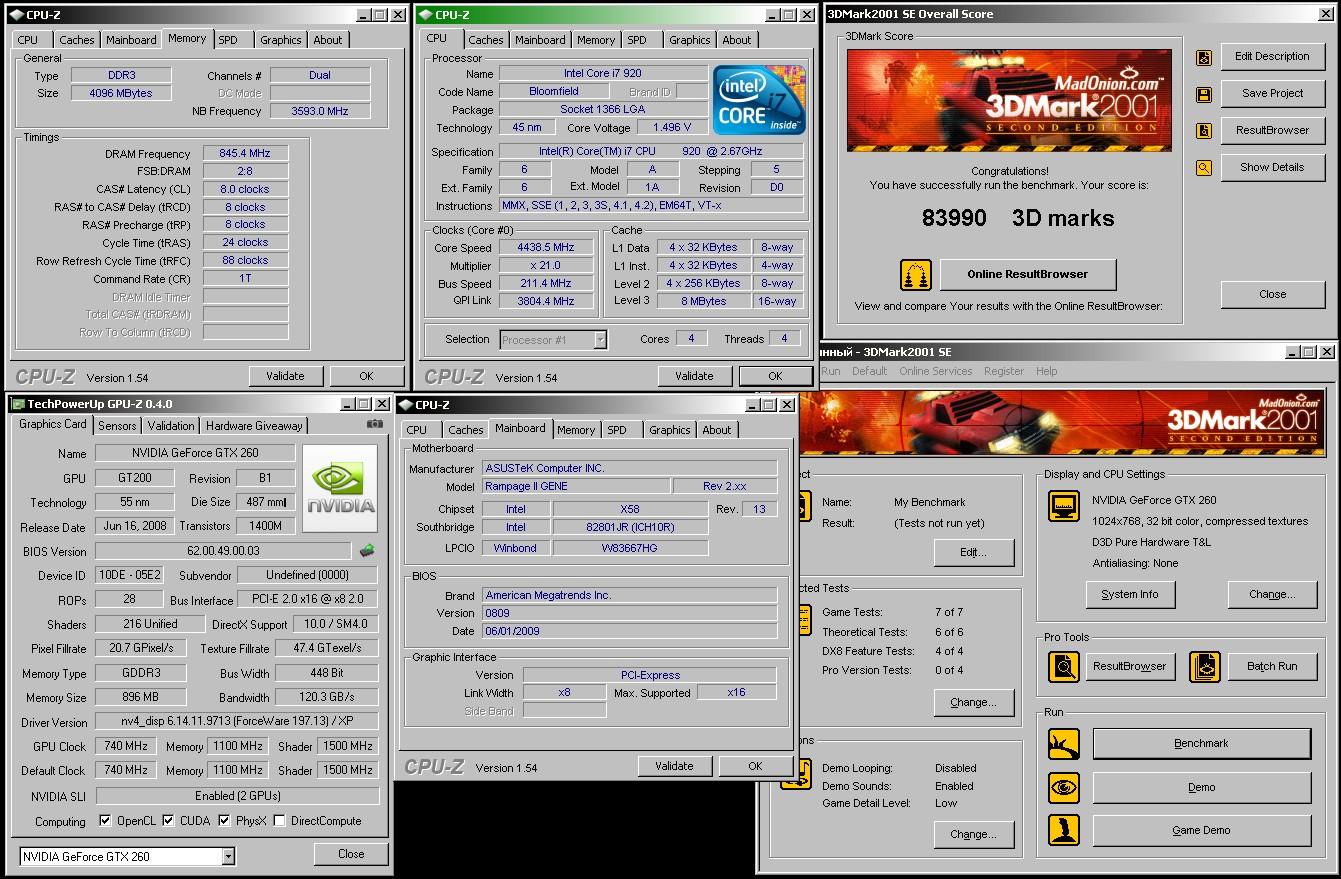1341x879 pixels.
Task: Click the Show Details button
Action: (1272, 167)
